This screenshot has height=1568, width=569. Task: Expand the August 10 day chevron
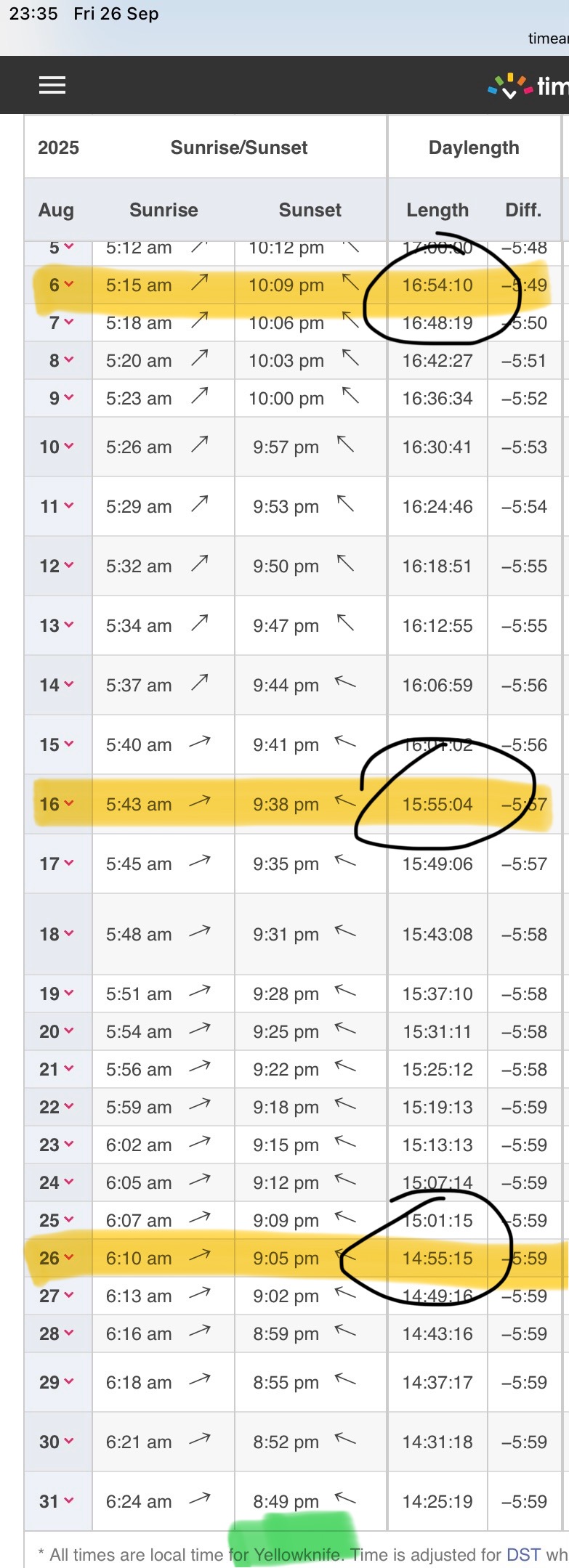(x=69, y=446)
